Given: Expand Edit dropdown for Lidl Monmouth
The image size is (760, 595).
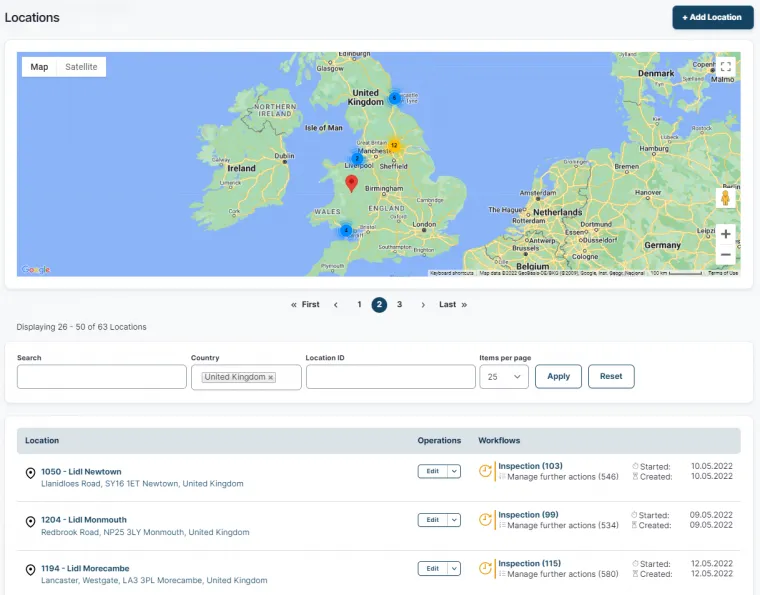Looking at the screenshot, I should pyautogui.click(x=454, y=520).
